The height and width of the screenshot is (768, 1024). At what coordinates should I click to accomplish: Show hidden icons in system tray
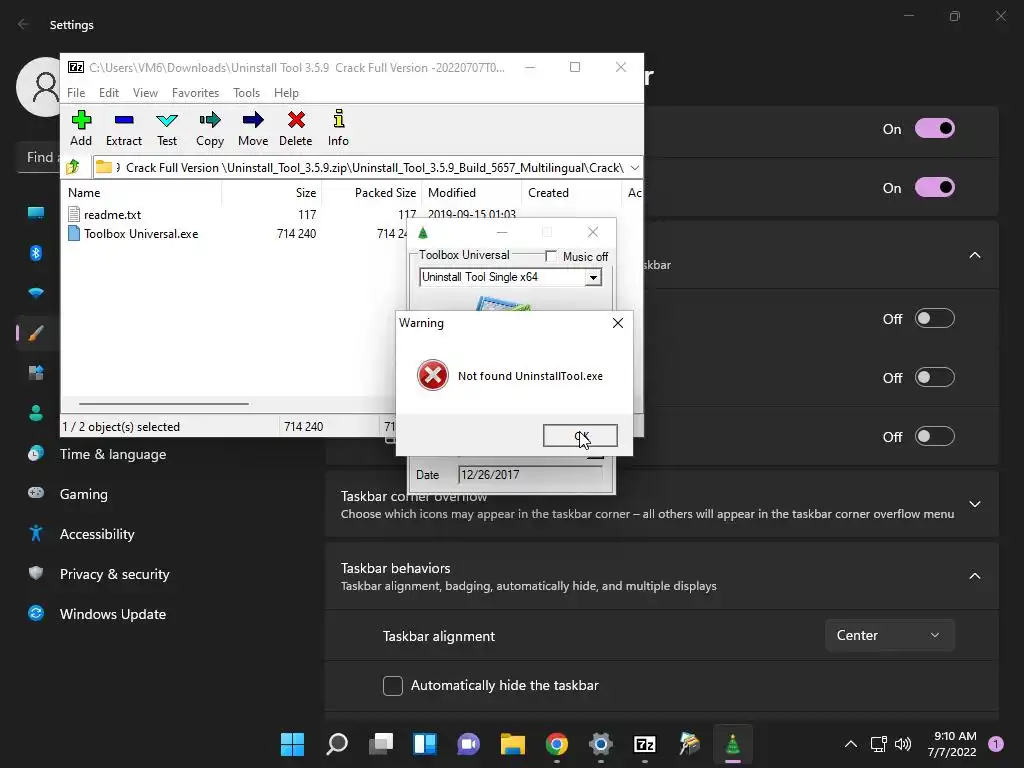(x=851, y=744)
